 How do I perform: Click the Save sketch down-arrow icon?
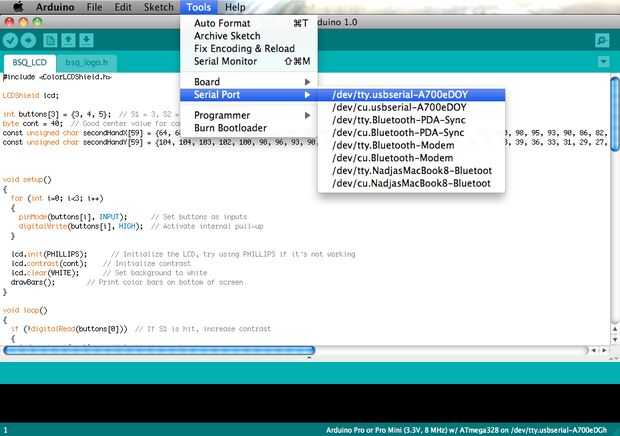click(x=86, y=40)
